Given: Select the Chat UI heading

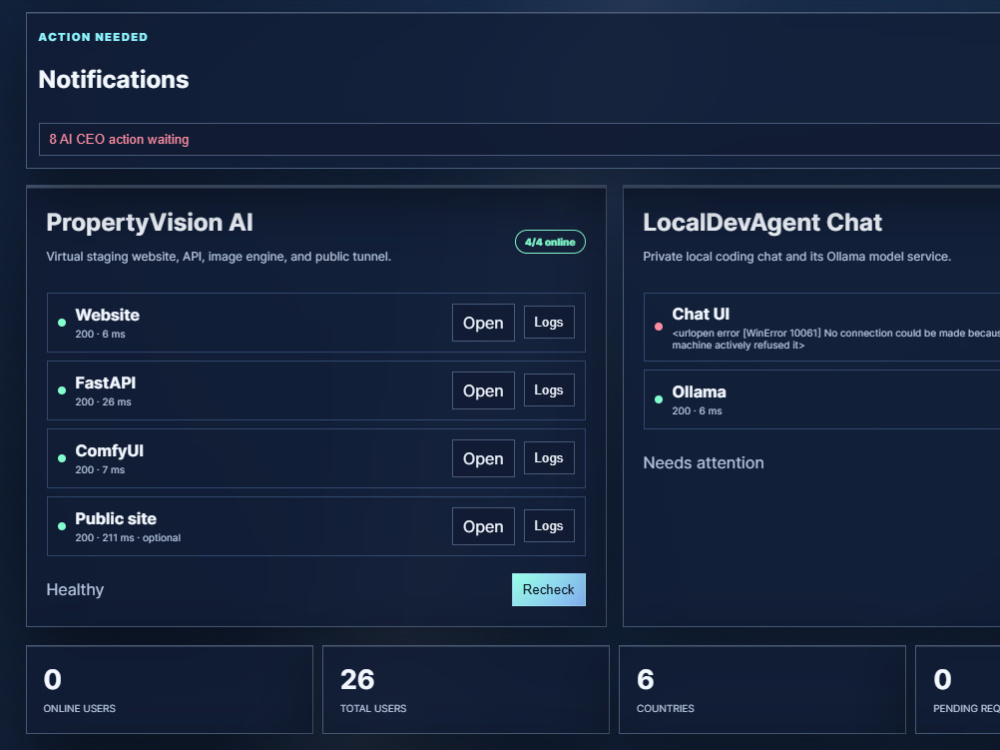Looking at the screenshot, I should click(700, 314).
